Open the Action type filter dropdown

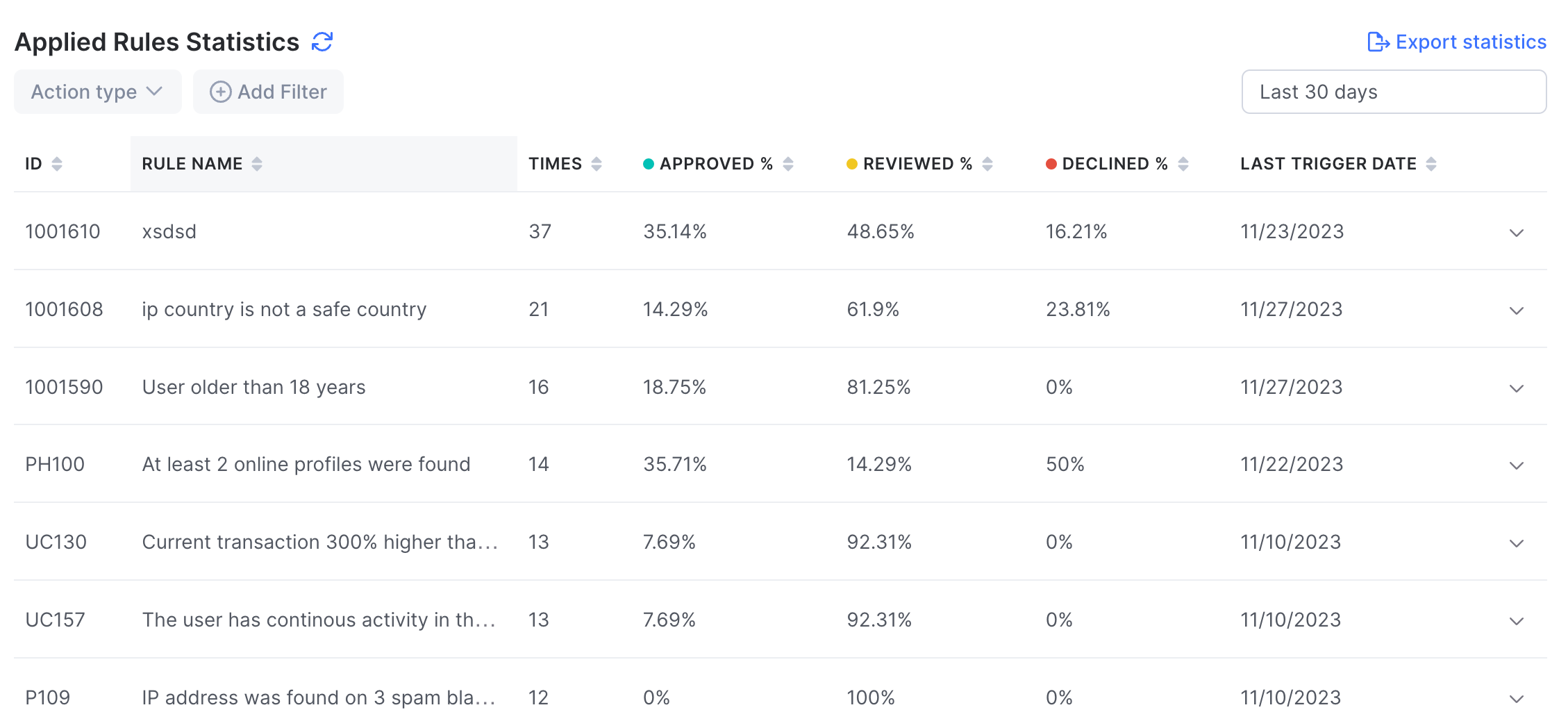pyautogui.click(x=97, y=92)
